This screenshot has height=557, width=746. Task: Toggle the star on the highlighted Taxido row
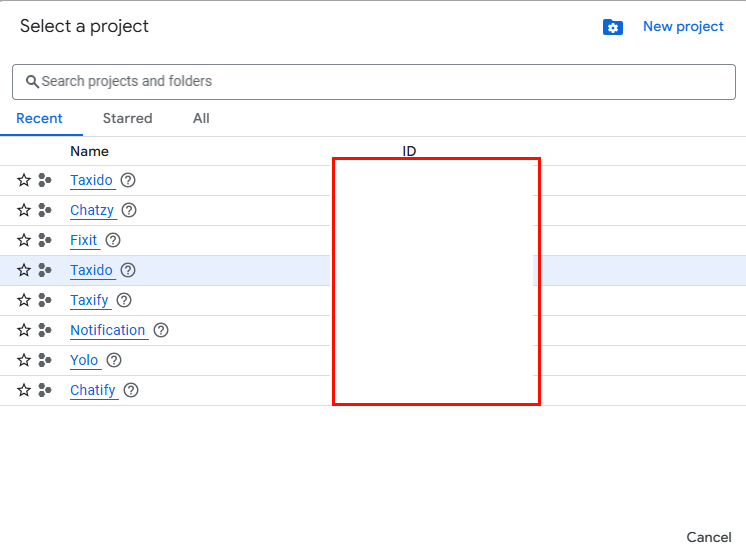24,270
